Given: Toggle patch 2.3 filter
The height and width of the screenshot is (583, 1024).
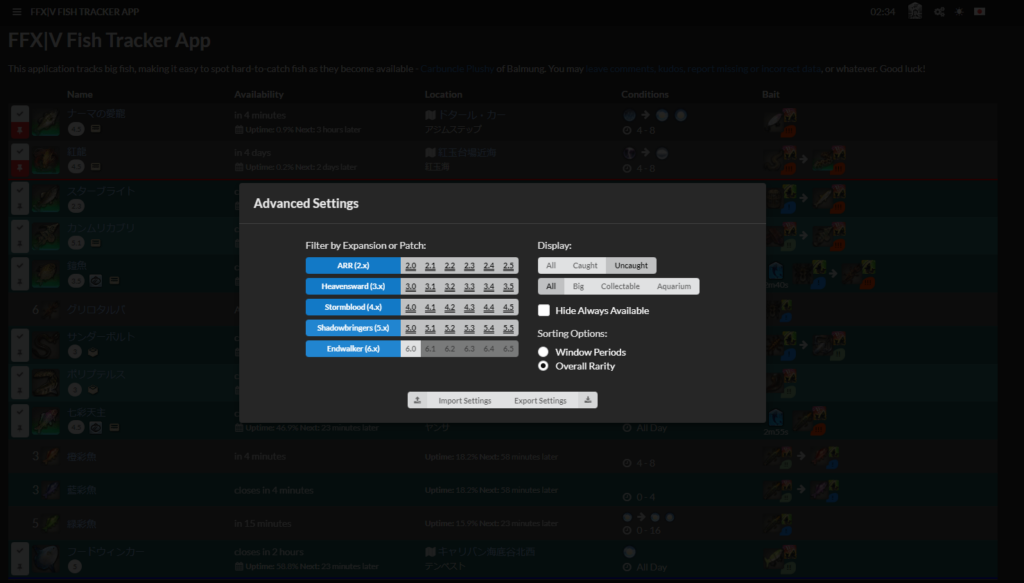Looking at the screenshot, I should tap(469, 266).
